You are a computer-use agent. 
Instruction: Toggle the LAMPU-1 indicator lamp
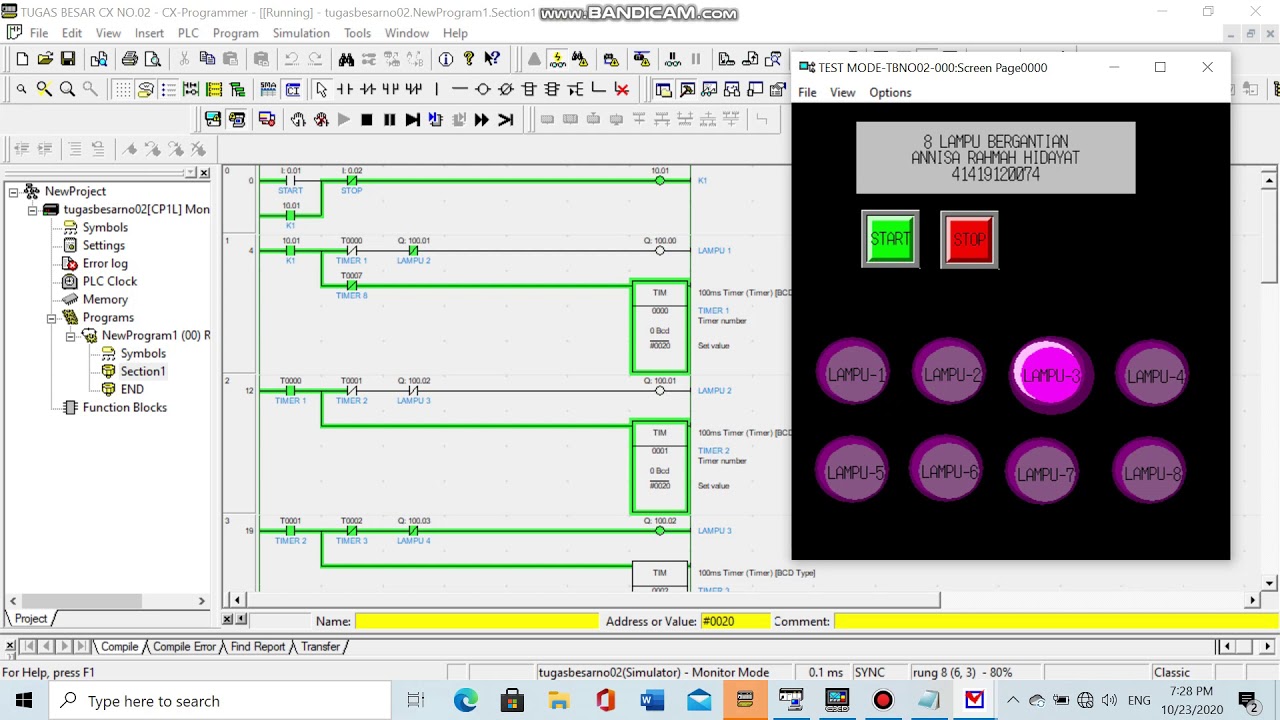coord(855,374)
